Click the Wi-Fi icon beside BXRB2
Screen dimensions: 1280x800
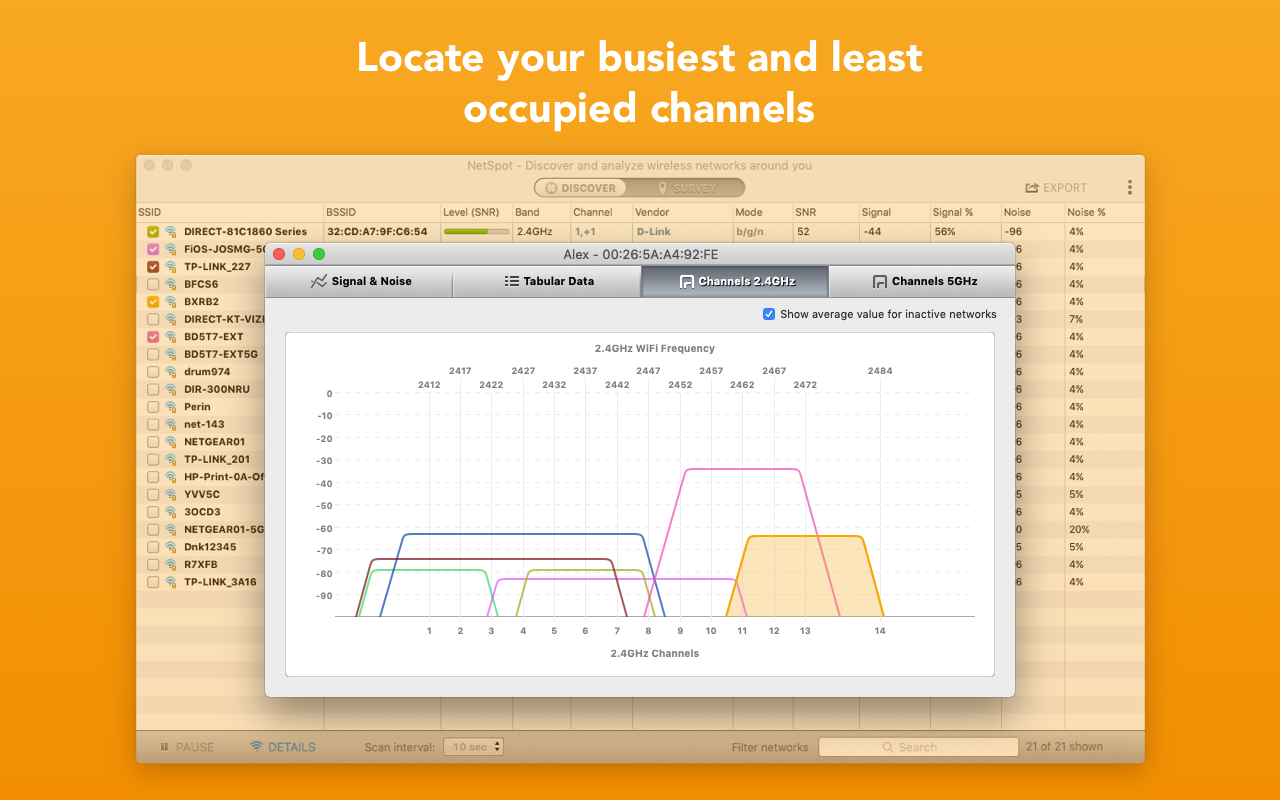coord(171,302)
